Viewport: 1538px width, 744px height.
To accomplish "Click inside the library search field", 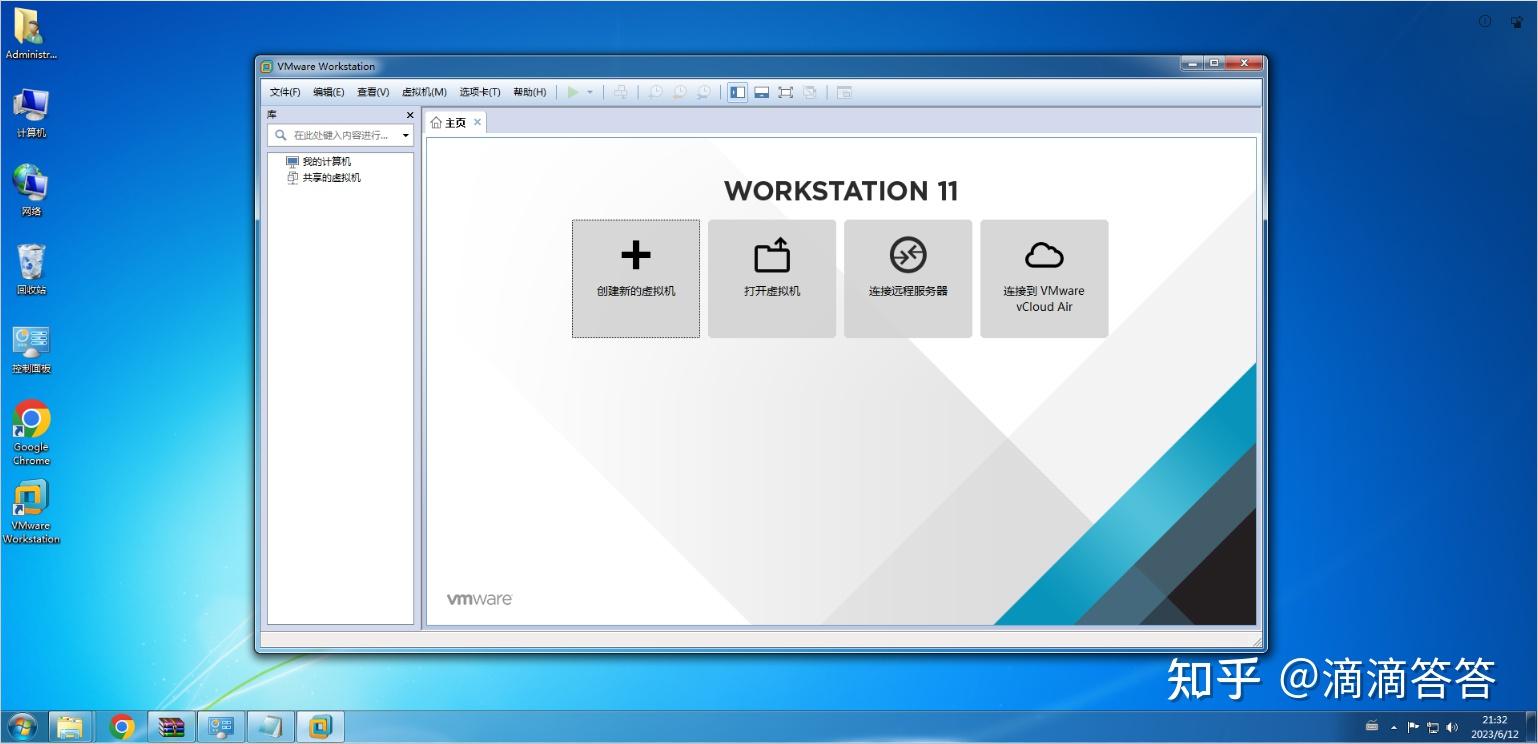I will tap(340, 134).
